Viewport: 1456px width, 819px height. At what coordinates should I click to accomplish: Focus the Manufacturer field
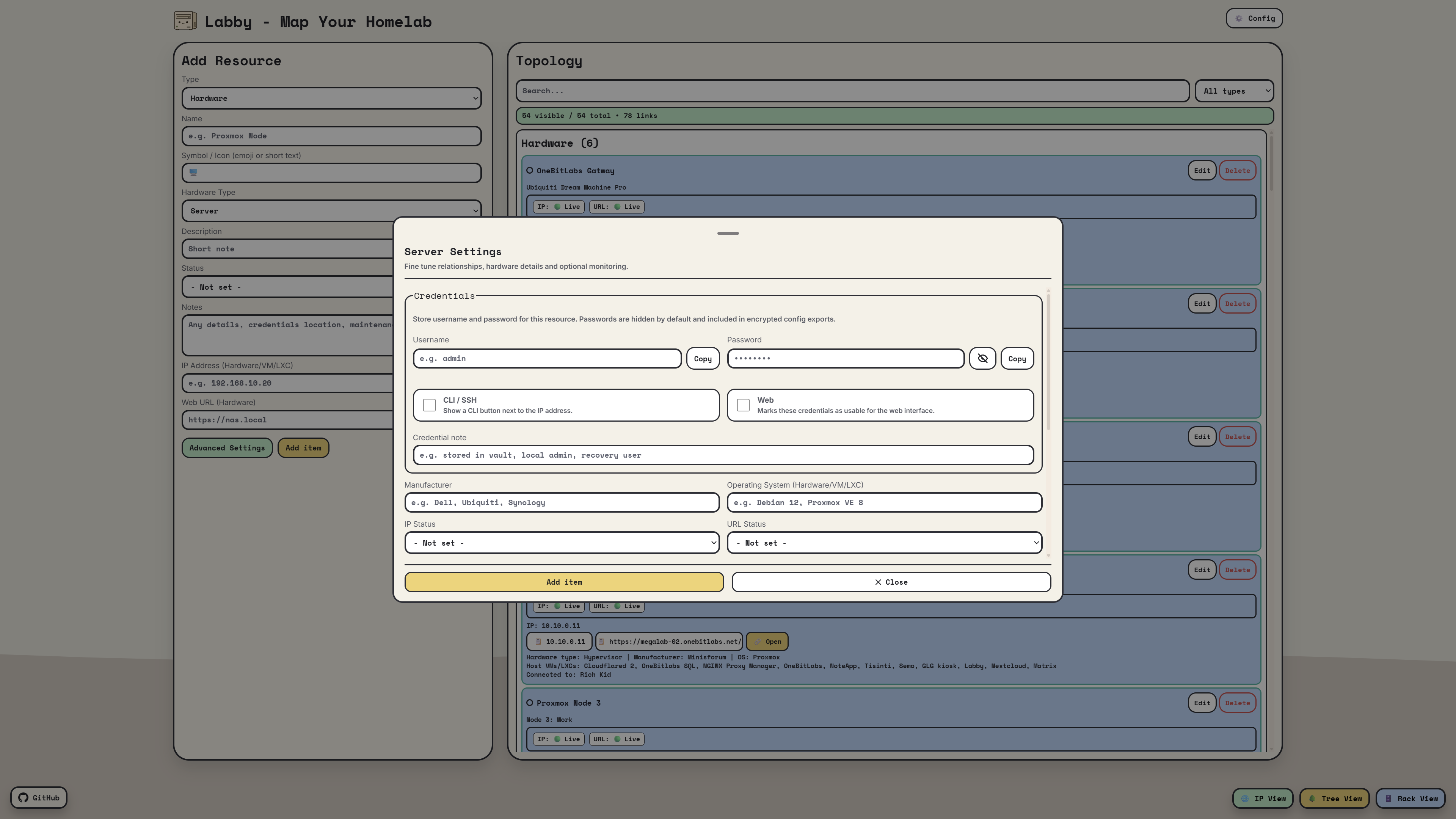click(562, 502)
